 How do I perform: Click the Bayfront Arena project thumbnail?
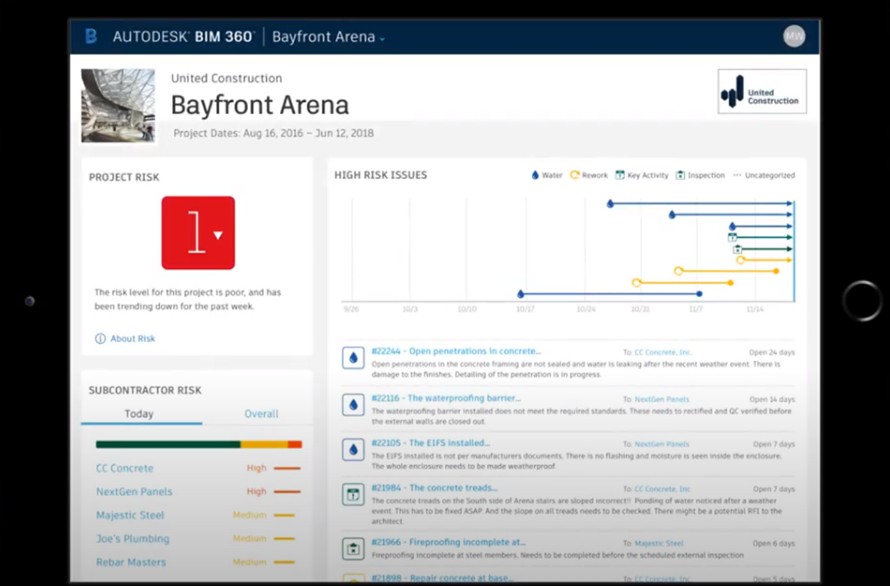[x=118, y=106]
